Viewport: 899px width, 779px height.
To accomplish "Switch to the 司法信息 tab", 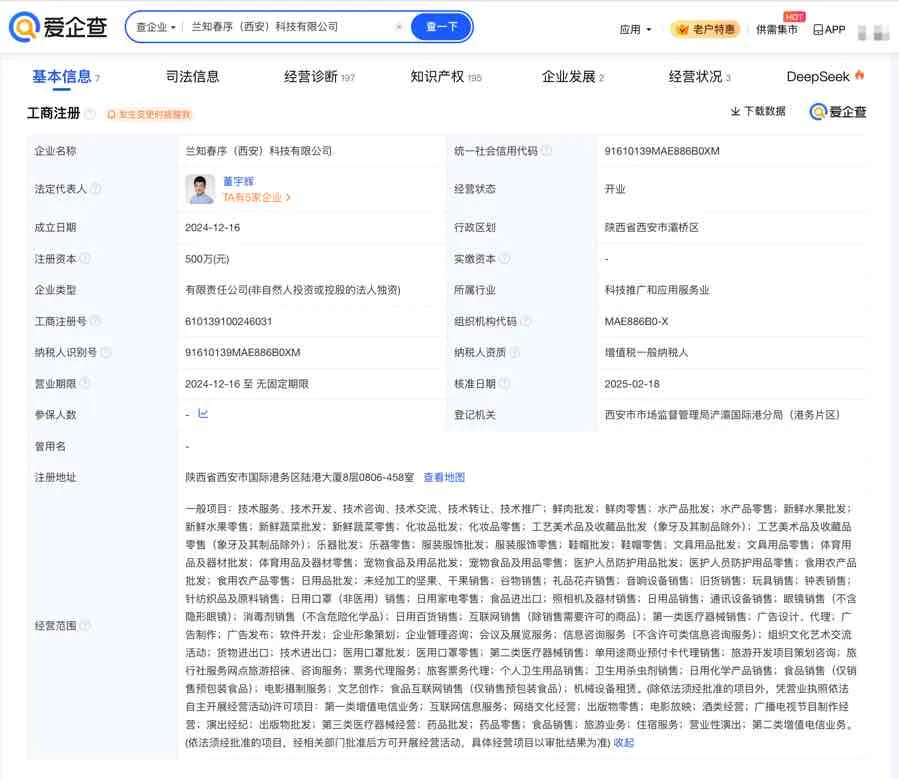I will 192,77.
